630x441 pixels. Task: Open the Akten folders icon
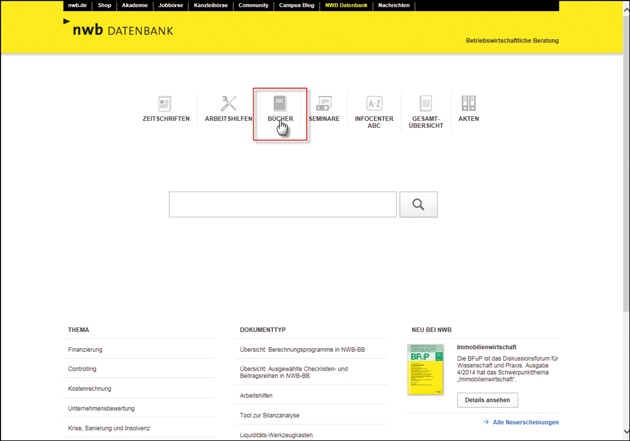[x=468, y=104]
